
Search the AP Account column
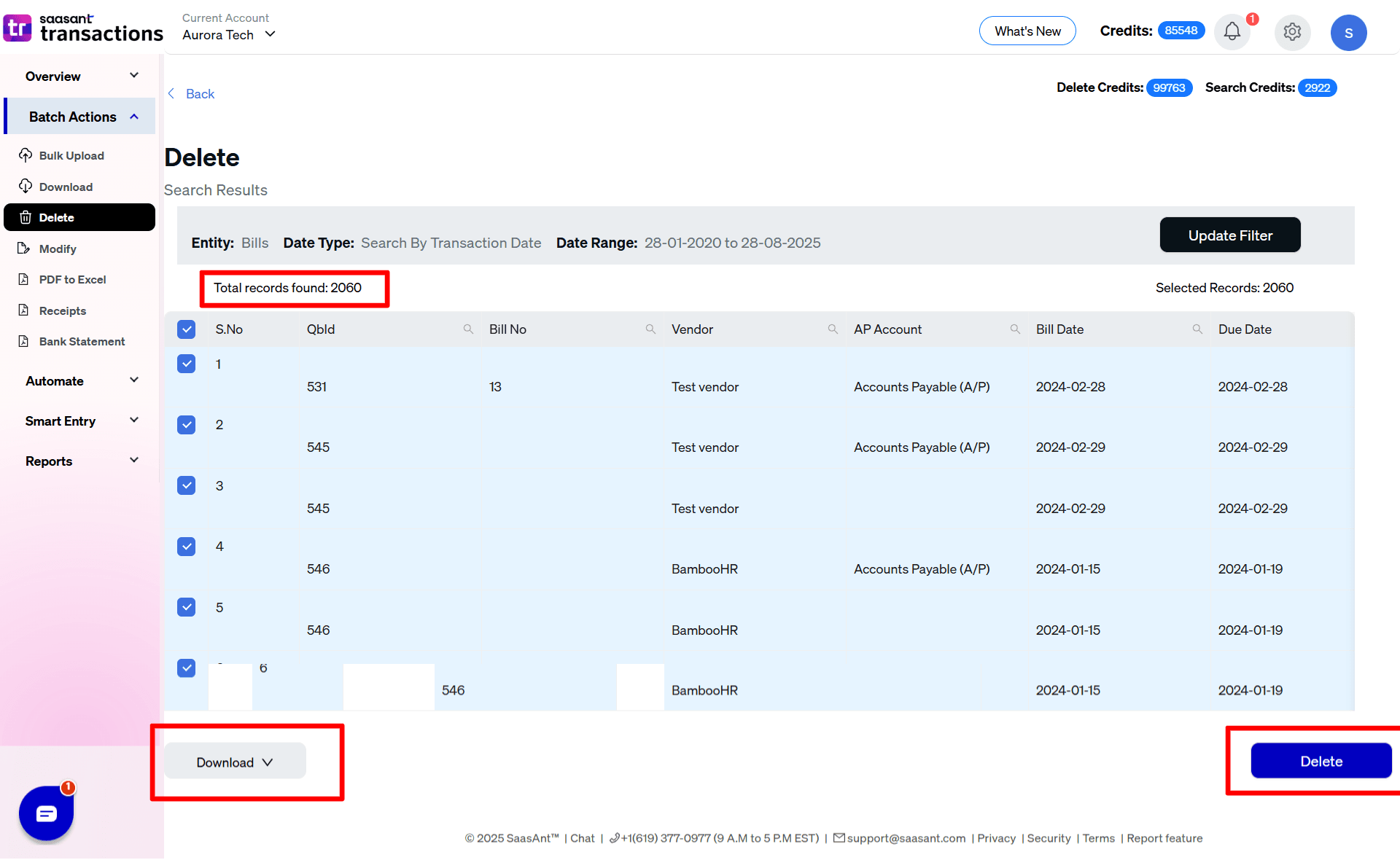1015,329
